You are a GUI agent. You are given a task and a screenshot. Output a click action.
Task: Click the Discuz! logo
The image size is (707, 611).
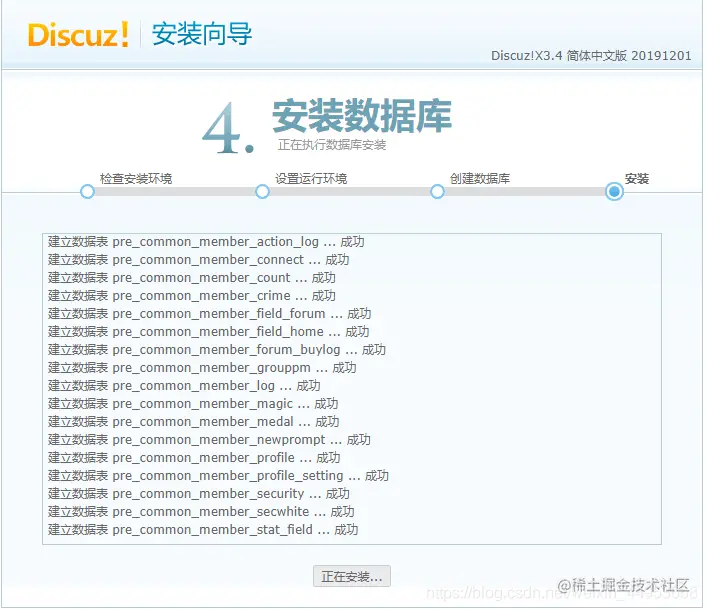click(x=78, y=35)
